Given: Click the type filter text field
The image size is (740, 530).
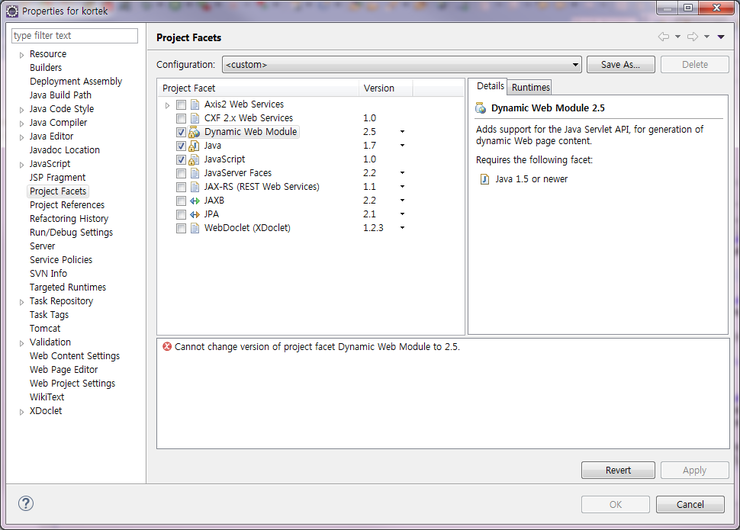Looking at the screenshot, I should pyautogui.click(x=75, y=36).
